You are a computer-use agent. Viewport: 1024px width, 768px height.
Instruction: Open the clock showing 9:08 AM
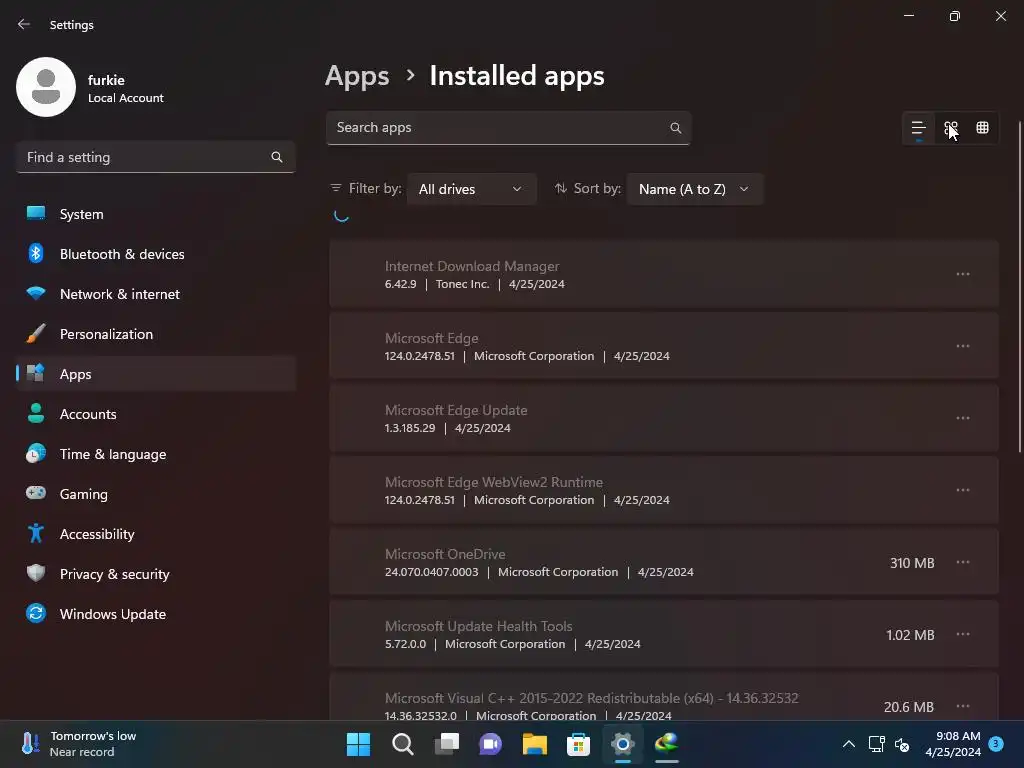[x=953, y=744]
